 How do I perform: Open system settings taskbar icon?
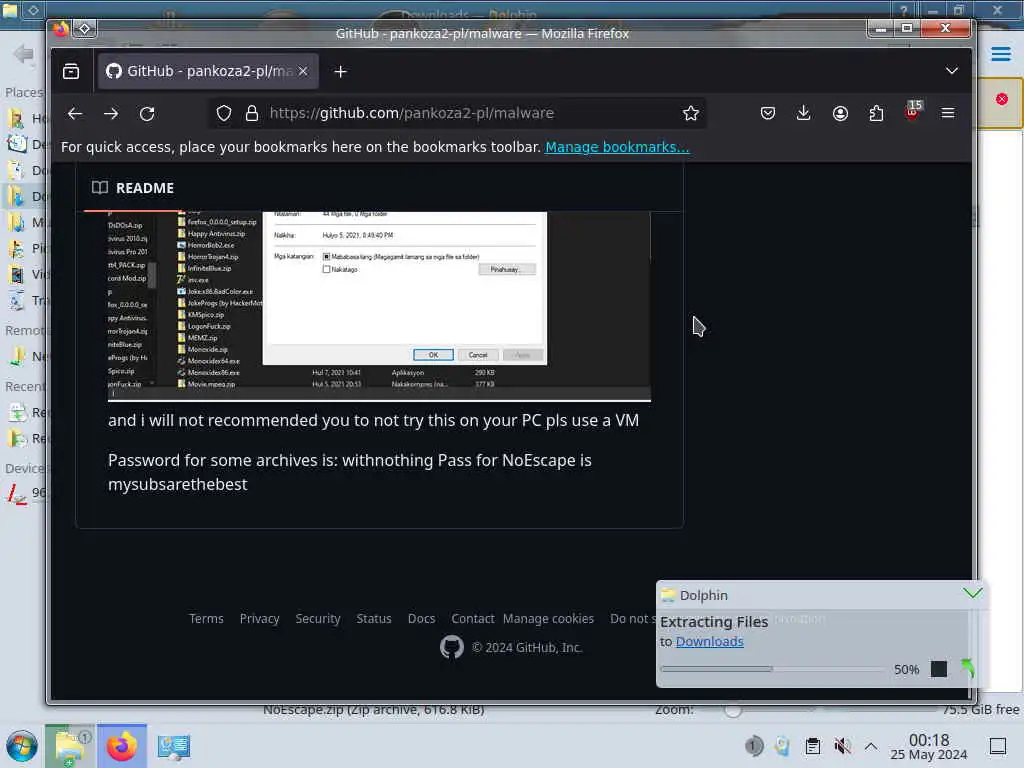coord(173,746)
